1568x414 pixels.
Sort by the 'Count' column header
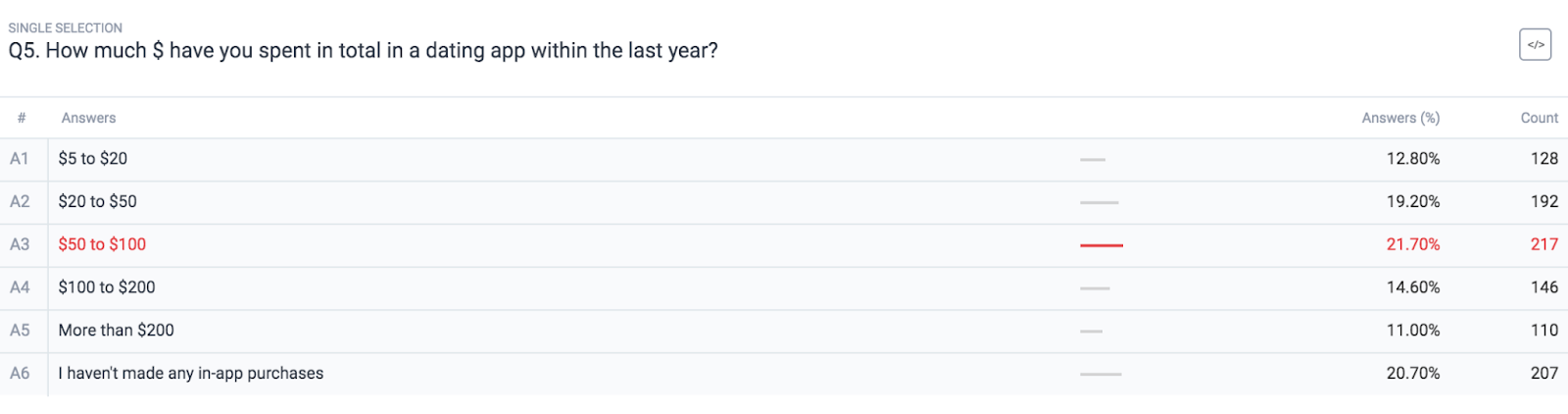(1539, 118)
